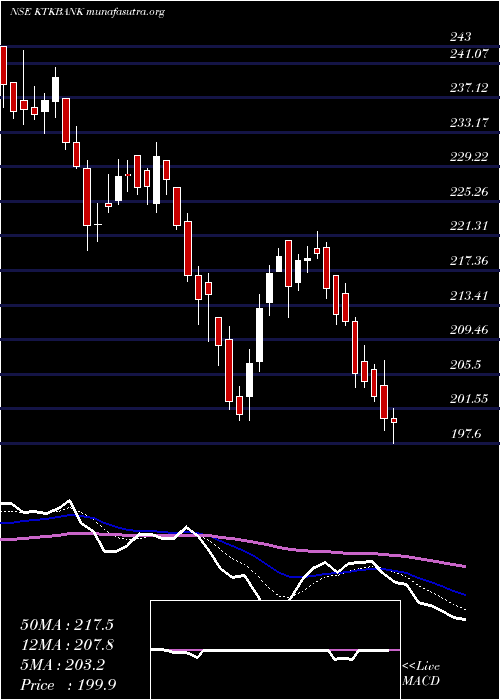The image size is (500, 700).
Task: Click the 50MA : 217.5 reading
Action: (x=65, y=625)
